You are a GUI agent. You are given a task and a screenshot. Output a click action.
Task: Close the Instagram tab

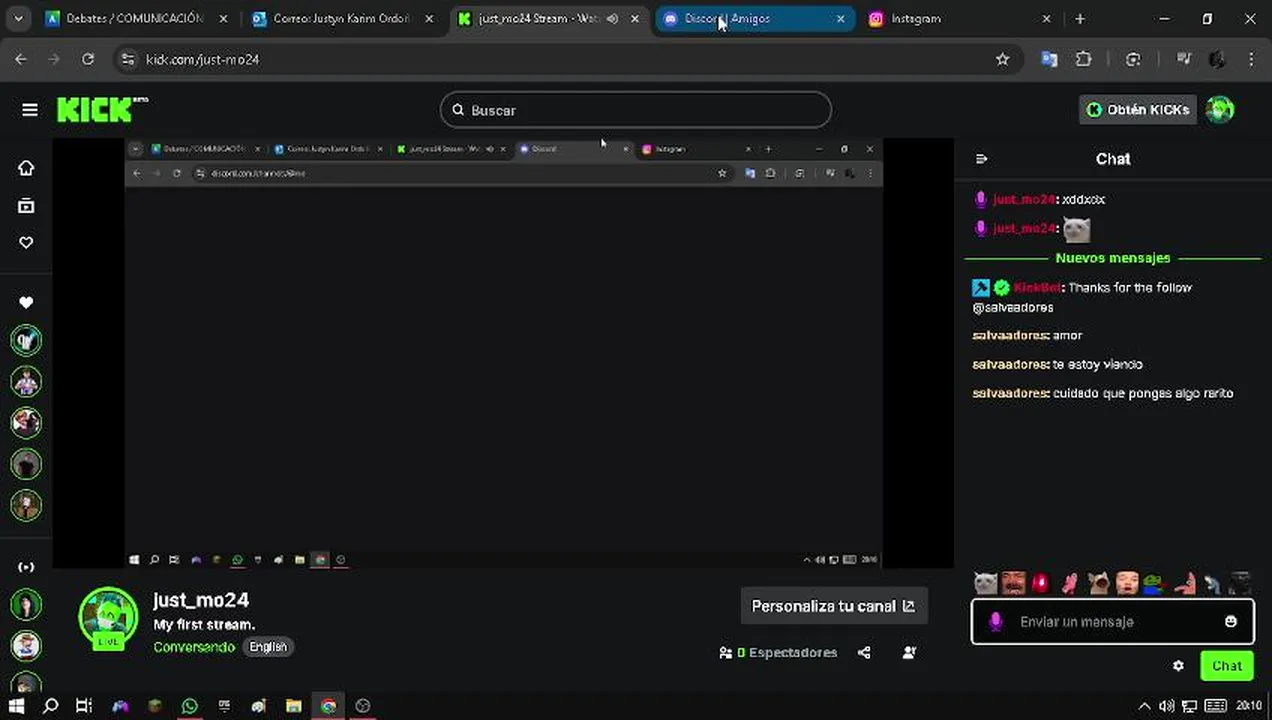click(x=1046, y=19)
